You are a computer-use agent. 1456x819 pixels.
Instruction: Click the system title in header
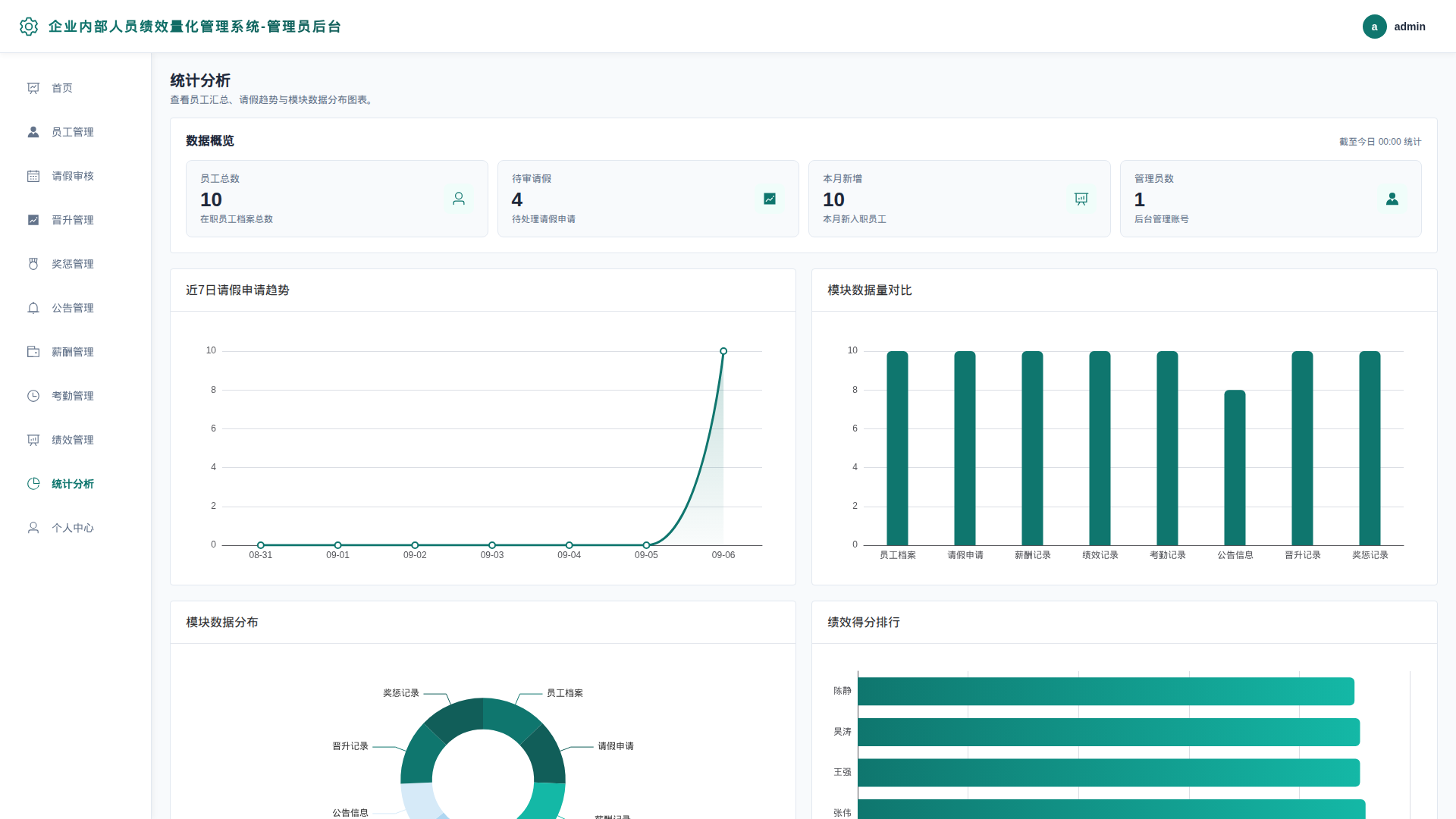click(195, 27)
